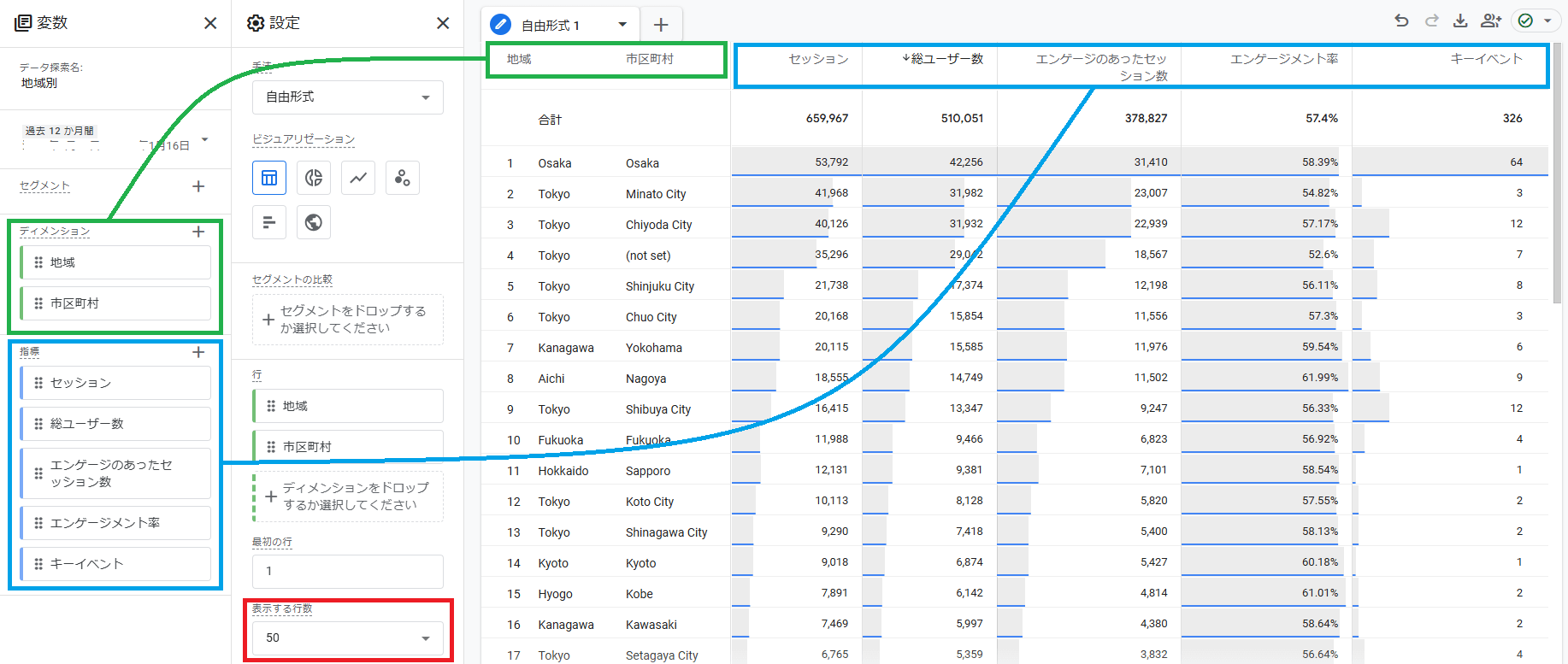Image resolution: width=1568 pixels, height=664 pixels.
Task: Open the share exploration icon
Action: pos(1491,21)
